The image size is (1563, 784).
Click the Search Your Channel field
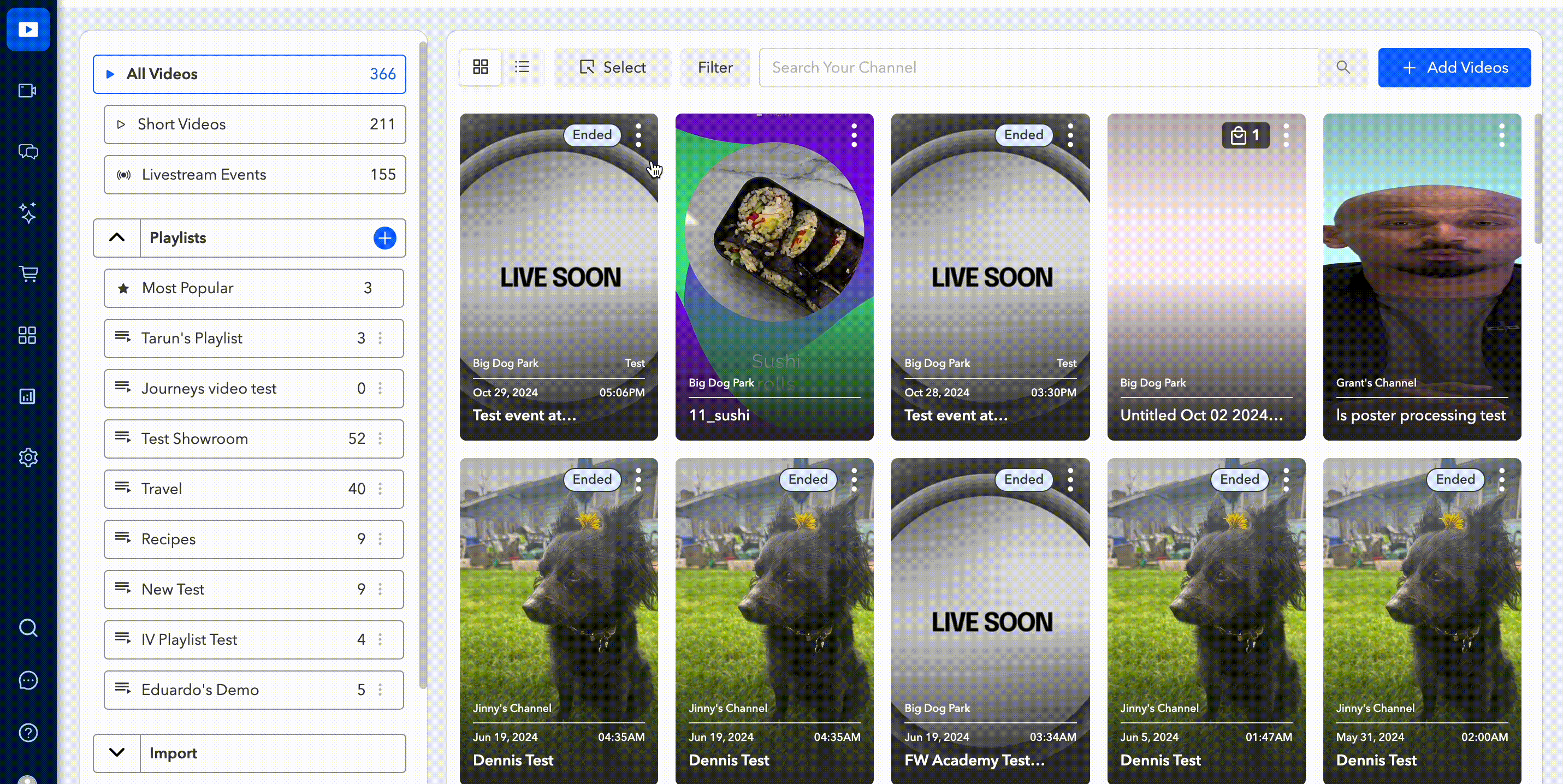(1038, 67)
